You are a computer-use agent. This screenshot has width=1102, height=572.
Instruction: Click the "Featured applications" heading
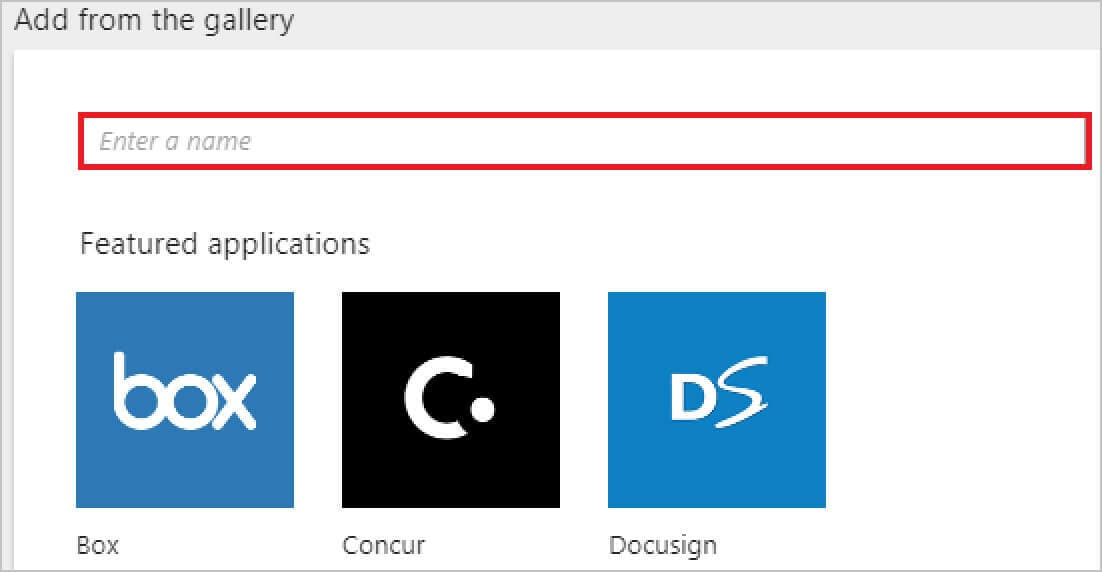pyautogui.click(x=225, y=243)
